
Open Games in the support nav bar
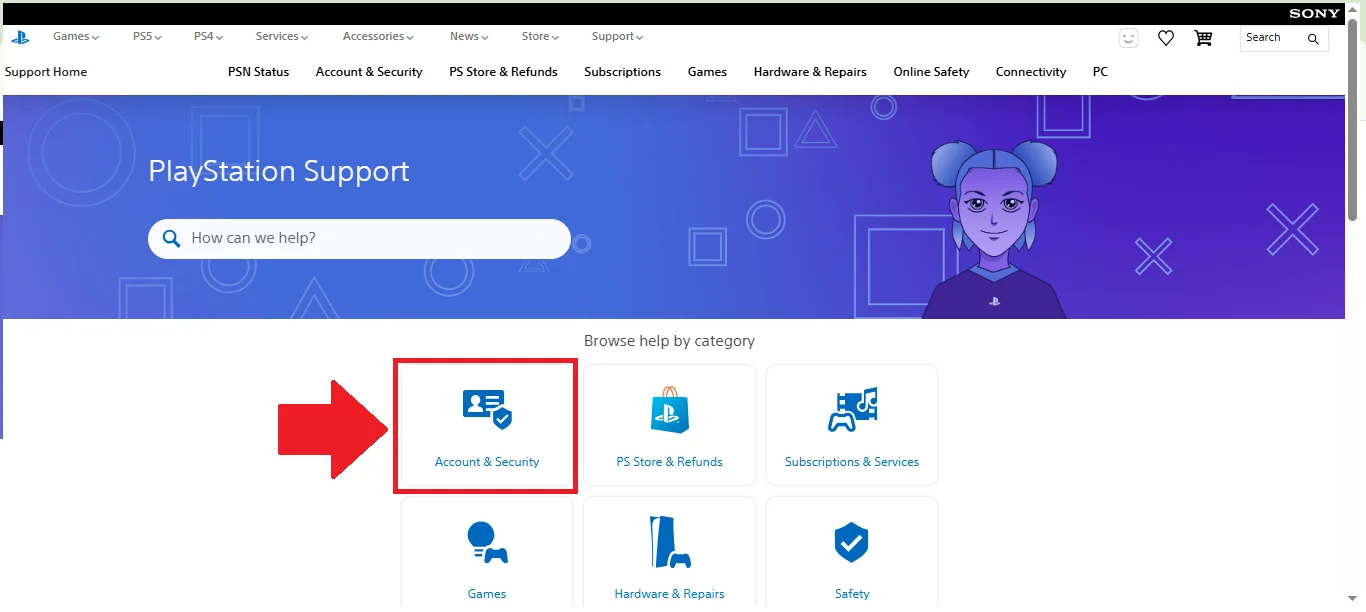[x=707, y=72]
